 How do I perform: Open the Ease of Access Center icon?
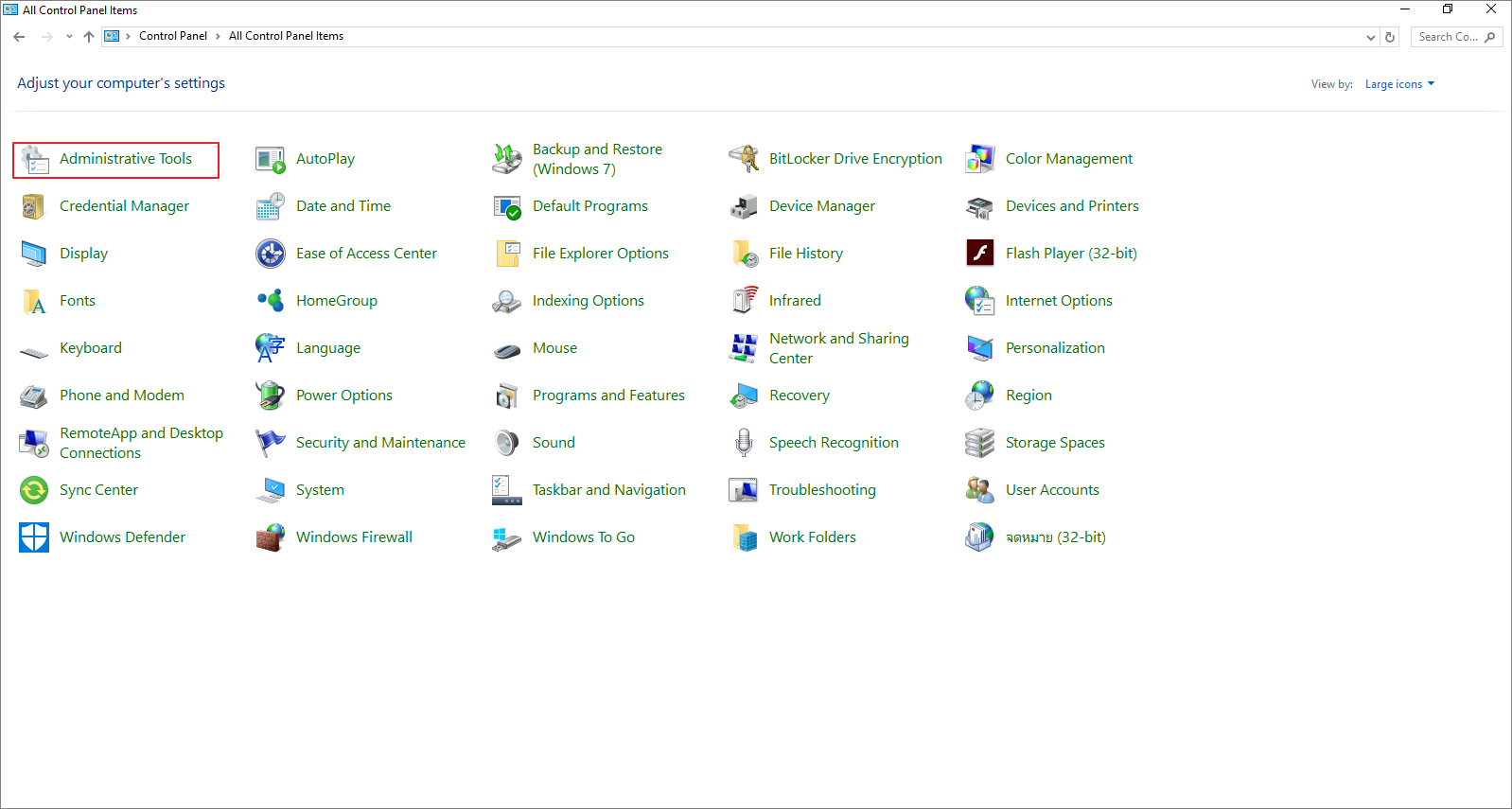[271, 254]
